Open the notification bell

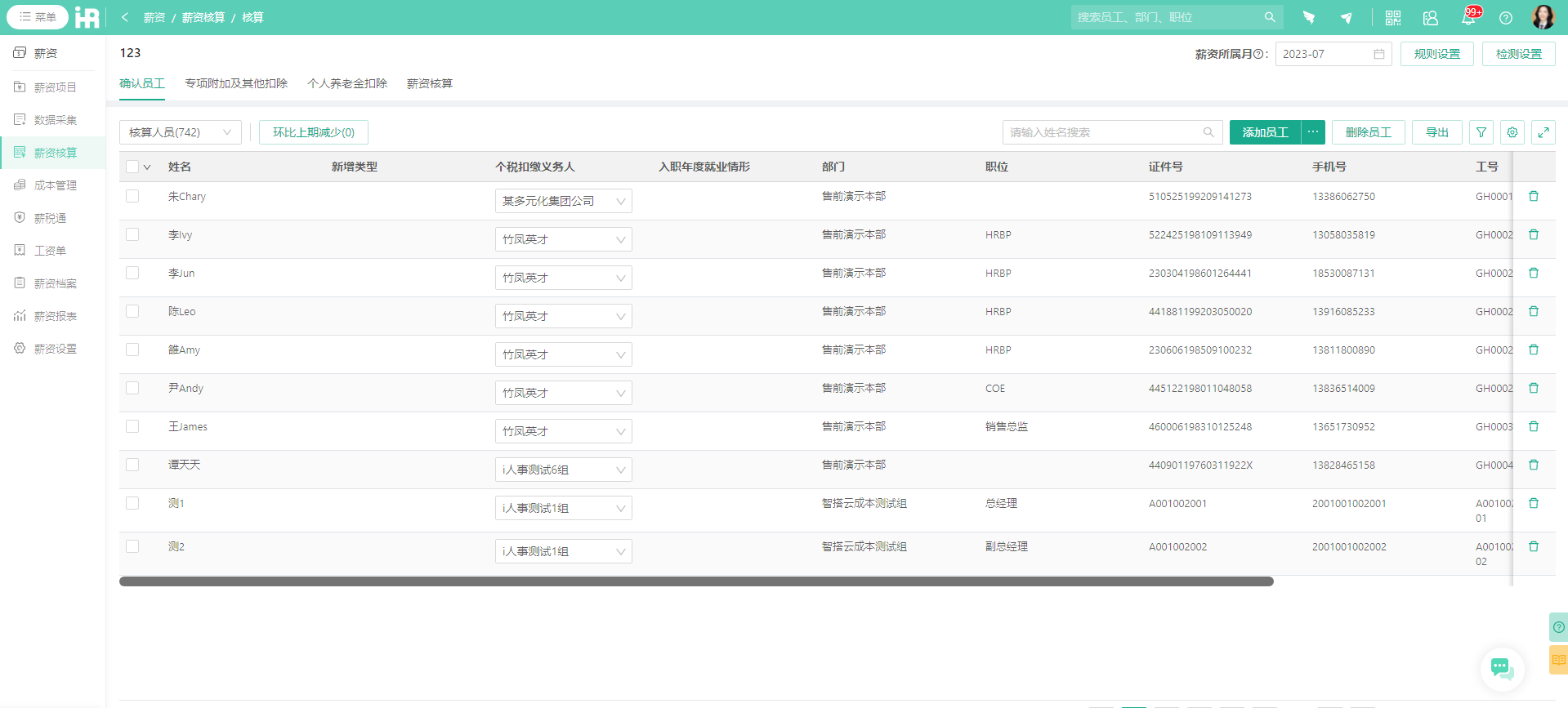[1468, 18]
